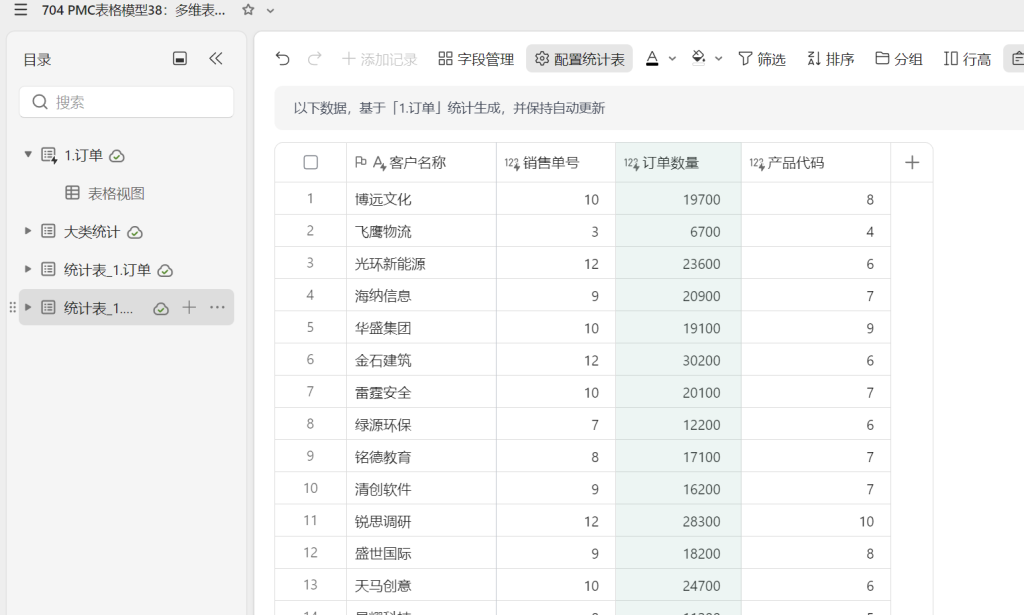This screenshot has height=615, width=1024.
Task: Open the hamburger main menu
Action: [x=21, y=10]
